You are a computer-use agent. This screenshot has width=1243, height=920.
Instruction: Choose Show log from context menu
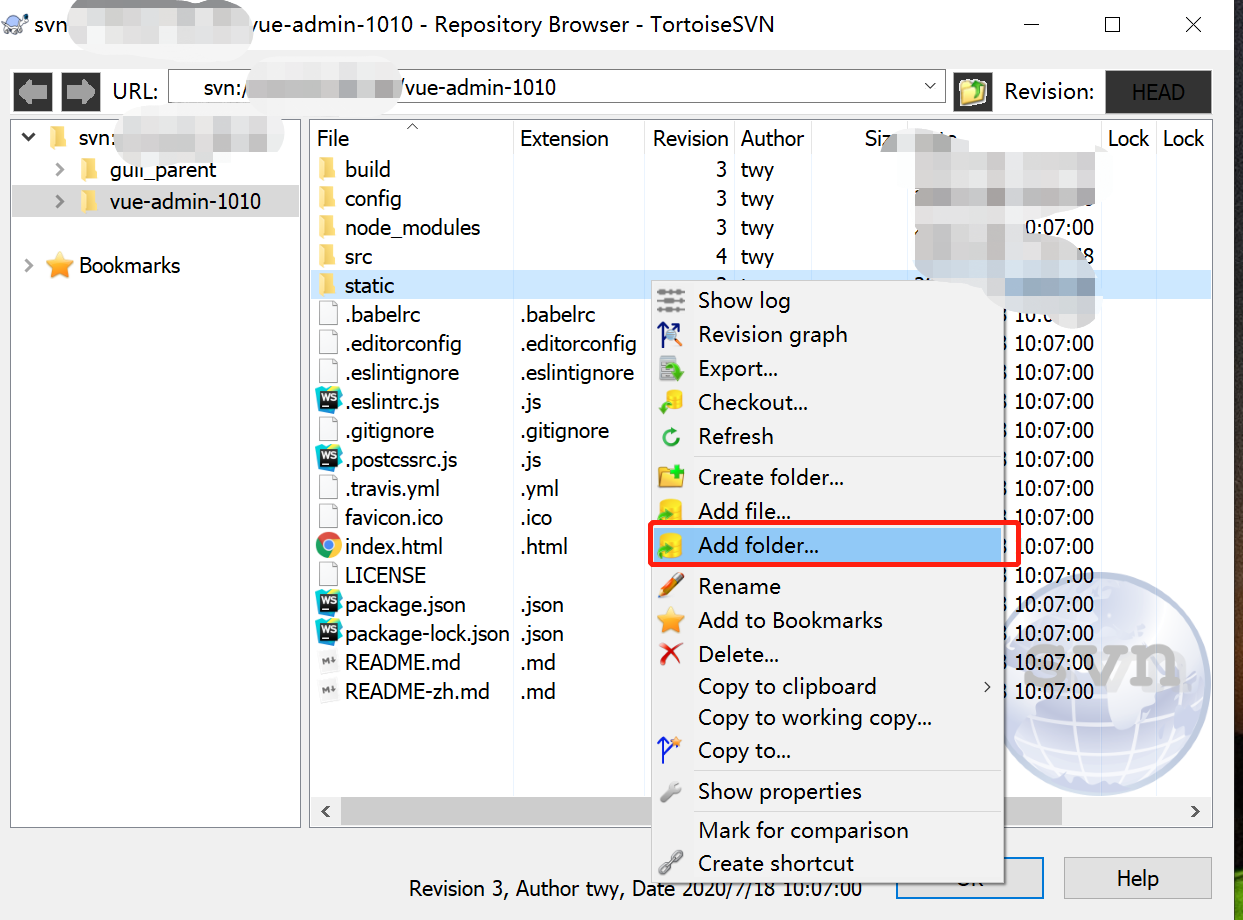click(827, 300)
